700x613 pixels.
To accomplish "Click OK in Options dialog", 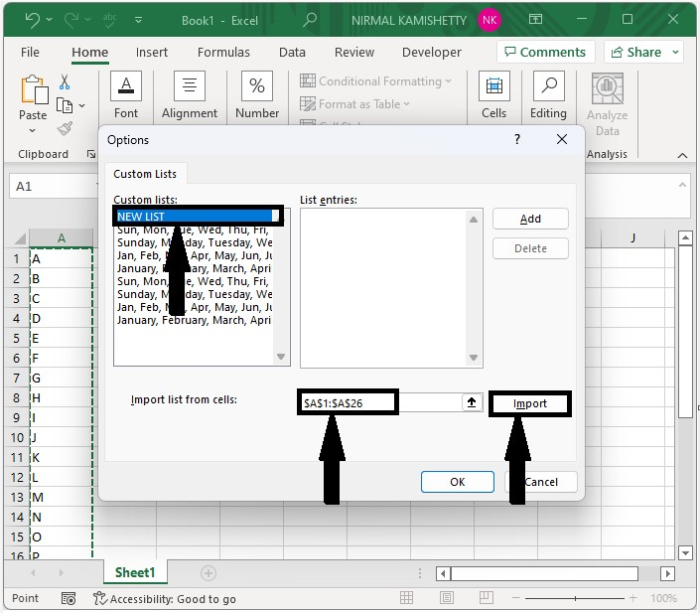I will (x=457, y=482).
